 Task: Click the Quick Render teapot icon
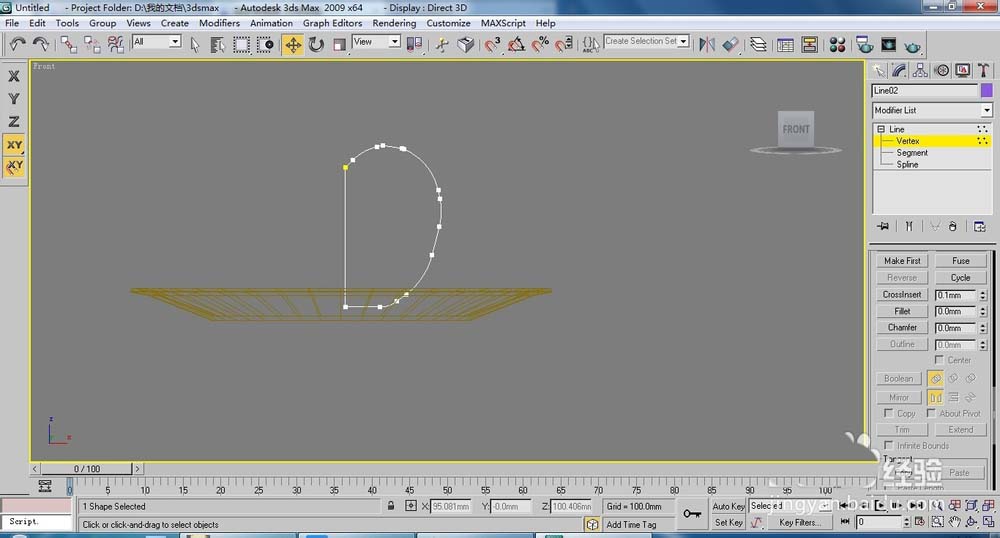(x=913, y=46)
